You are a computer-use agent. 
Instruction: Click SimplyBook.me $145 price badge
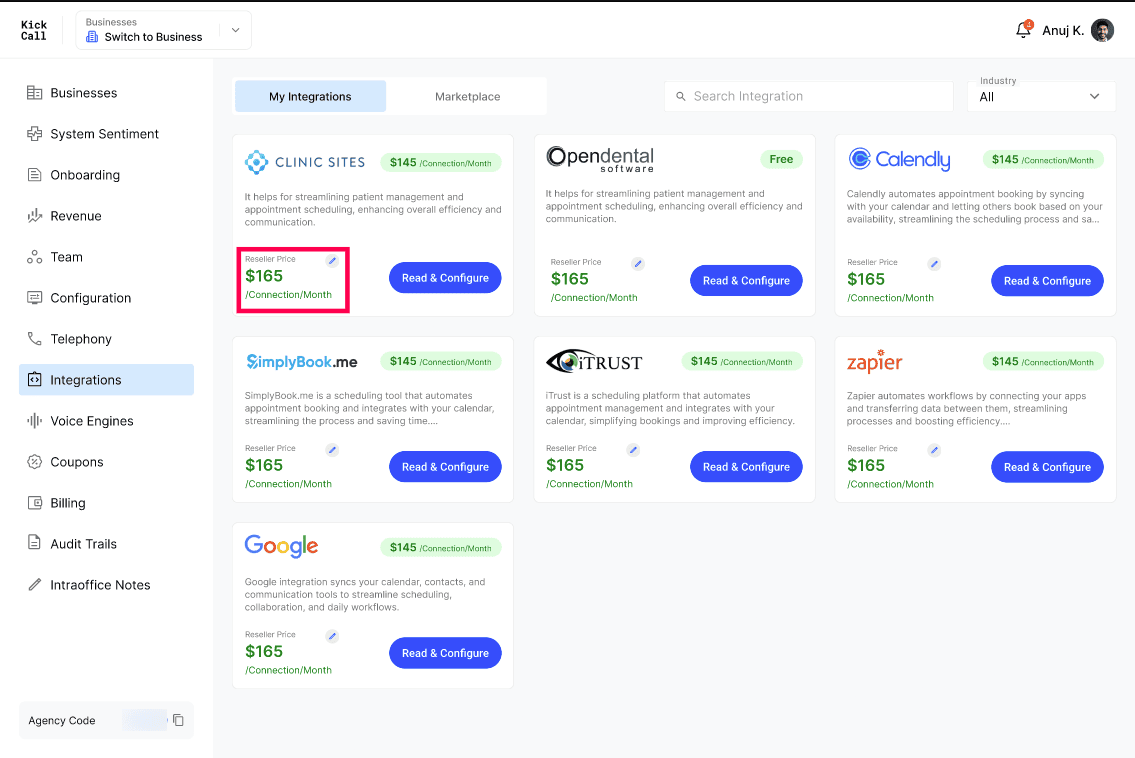pos(441,361)
